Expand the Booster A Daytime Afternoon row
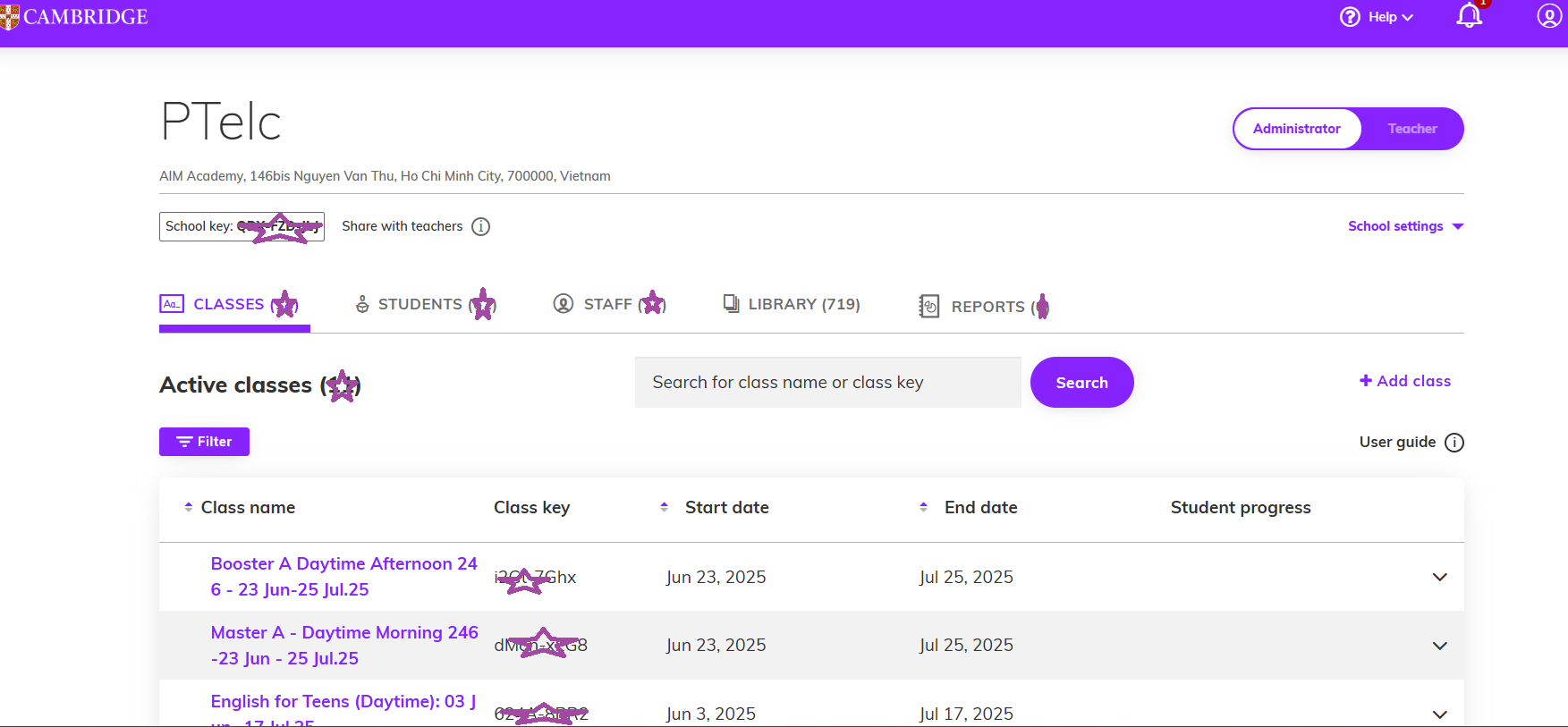The width and height of the screenshot is (1568, 727). [1439, 577]
